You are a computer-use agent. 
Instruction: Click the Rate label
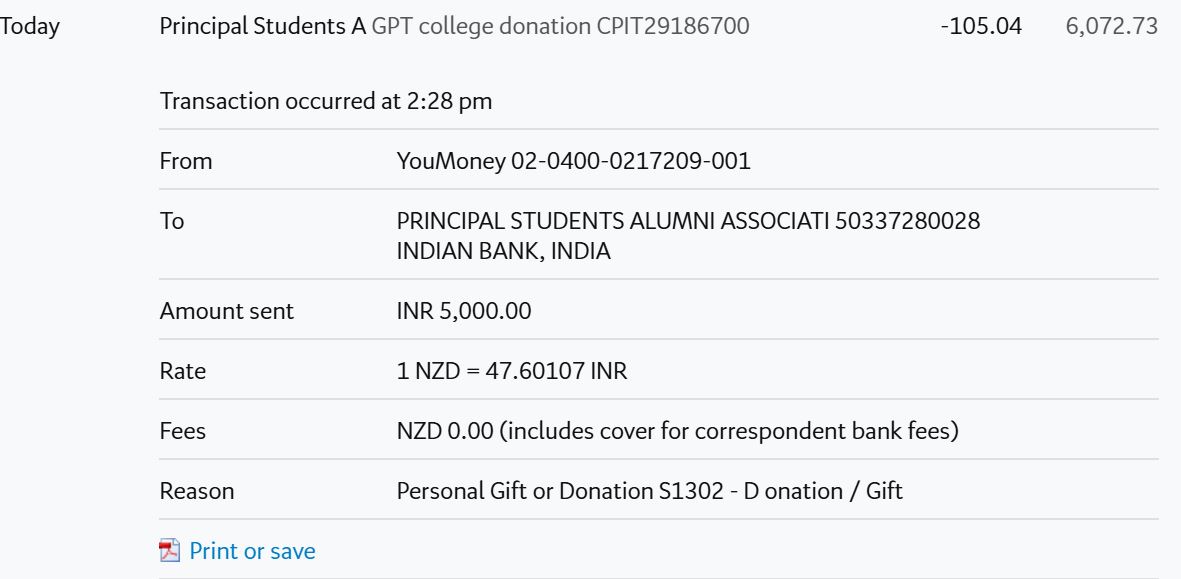182,371
